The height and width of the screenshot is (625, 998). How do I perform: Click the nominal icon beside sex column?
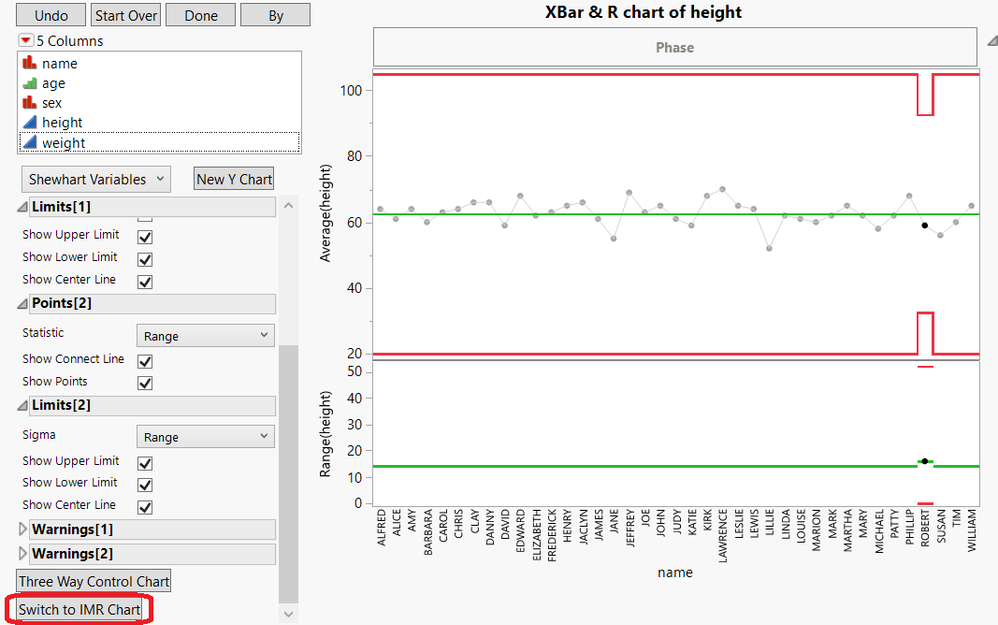tap(30, 102)
